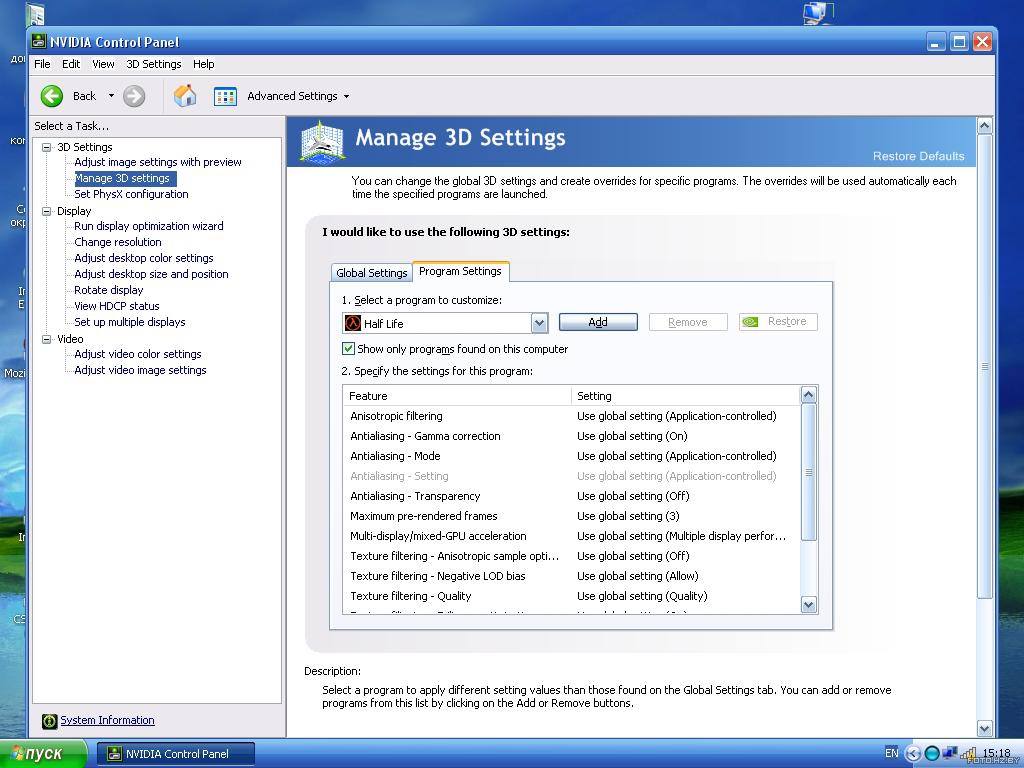1024x768 pixels.
Task: Collapse the Display tree node
Action: point(46,211)
